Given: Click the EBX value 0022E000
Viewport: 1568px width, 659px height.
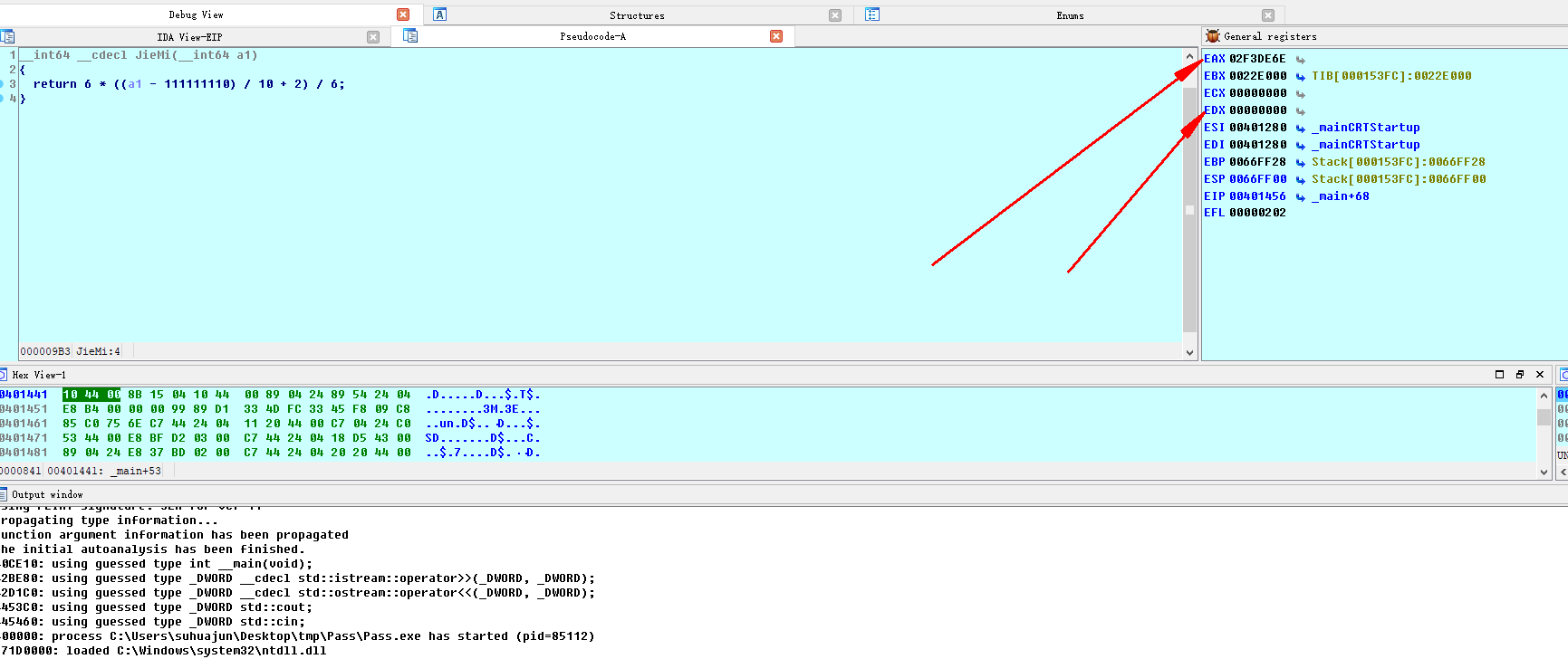Looking at the screenshot, I should point(1257,76).
